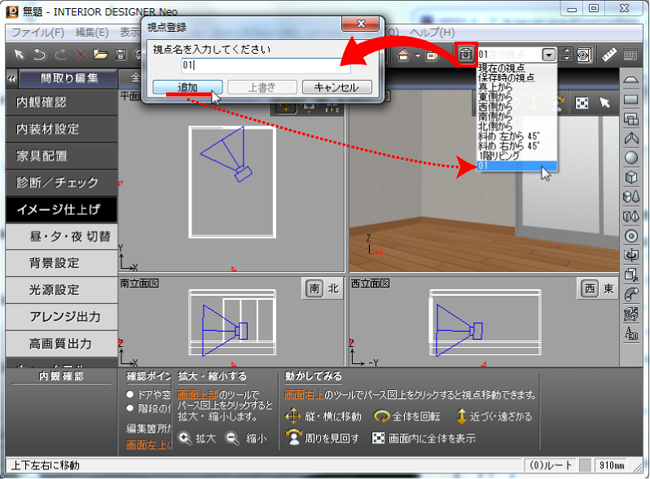Select the cube shape icon in right toolbar
The height and width of the screenshot is (479, 650).
tap(632, 177)
